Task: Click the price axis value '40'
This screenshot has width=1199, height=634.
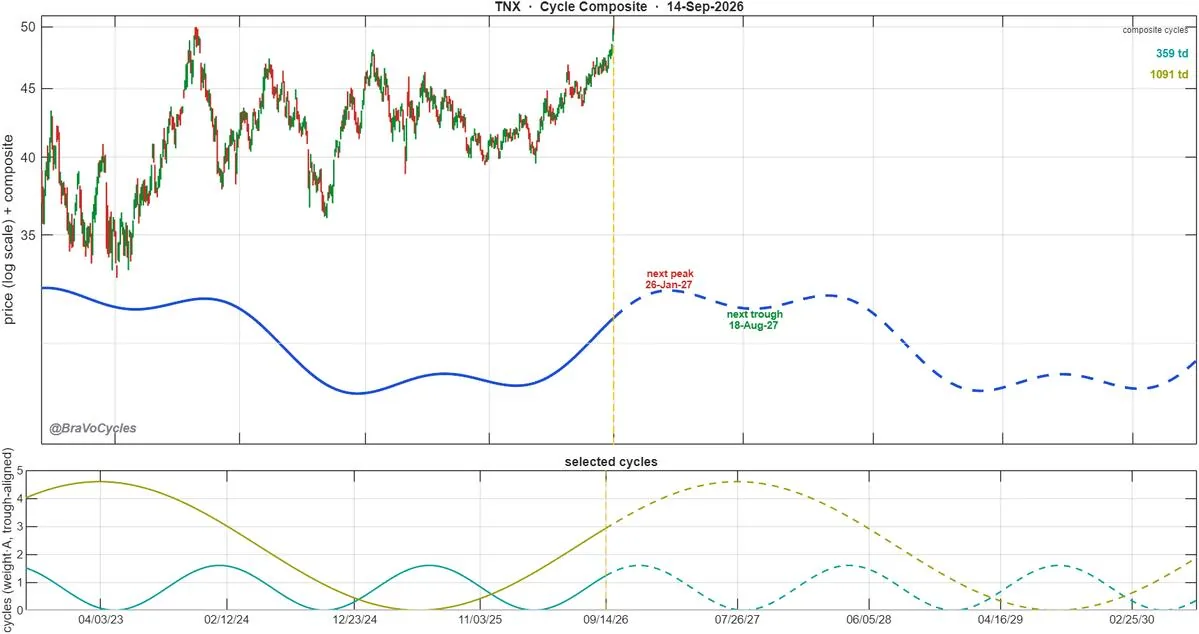Action: tap(28, 158)
